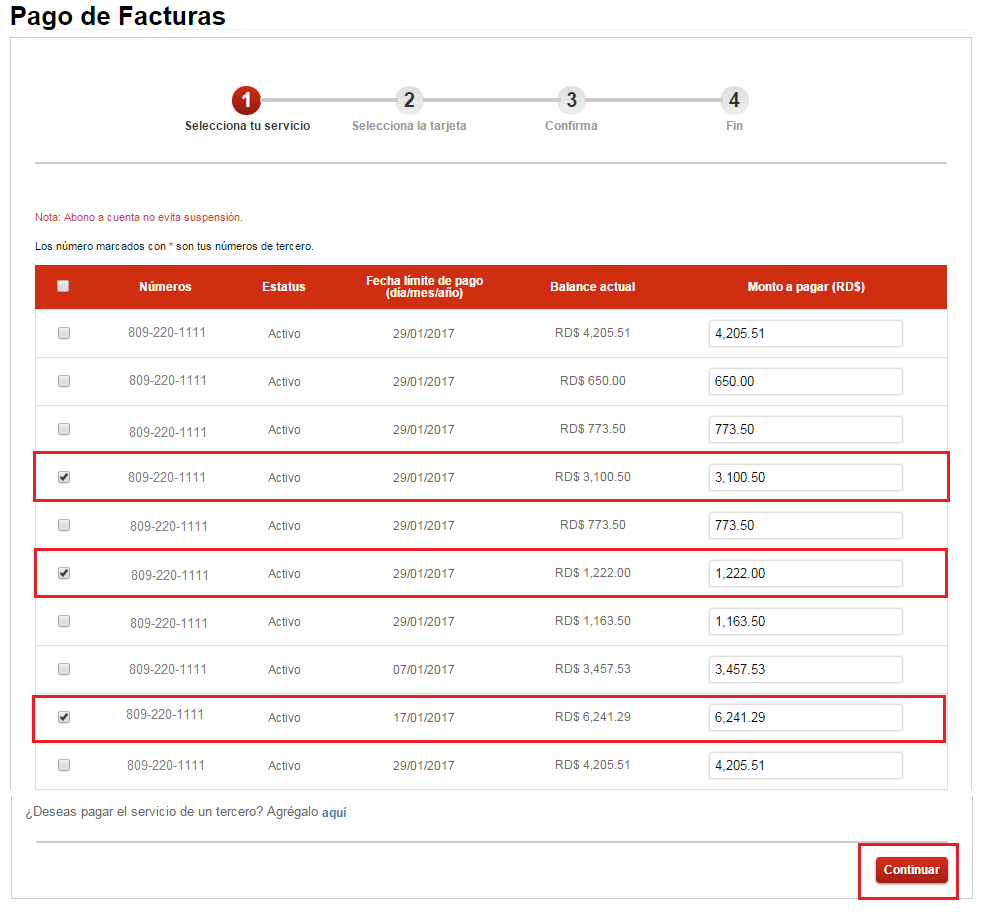
Task: Click the Continuar button
Action: [911, 870]
